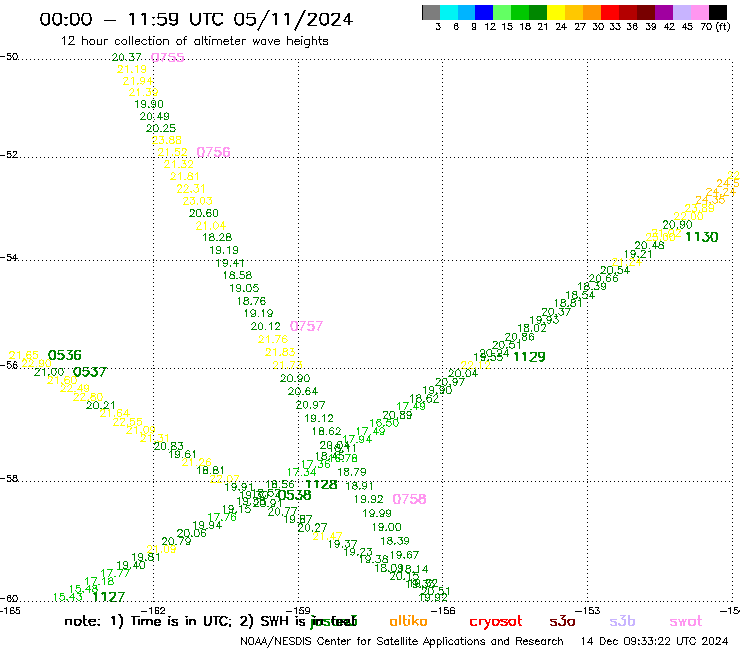Select the wave height value 20.48
Viewport: 740px width, 650px height.
[649, 245]
